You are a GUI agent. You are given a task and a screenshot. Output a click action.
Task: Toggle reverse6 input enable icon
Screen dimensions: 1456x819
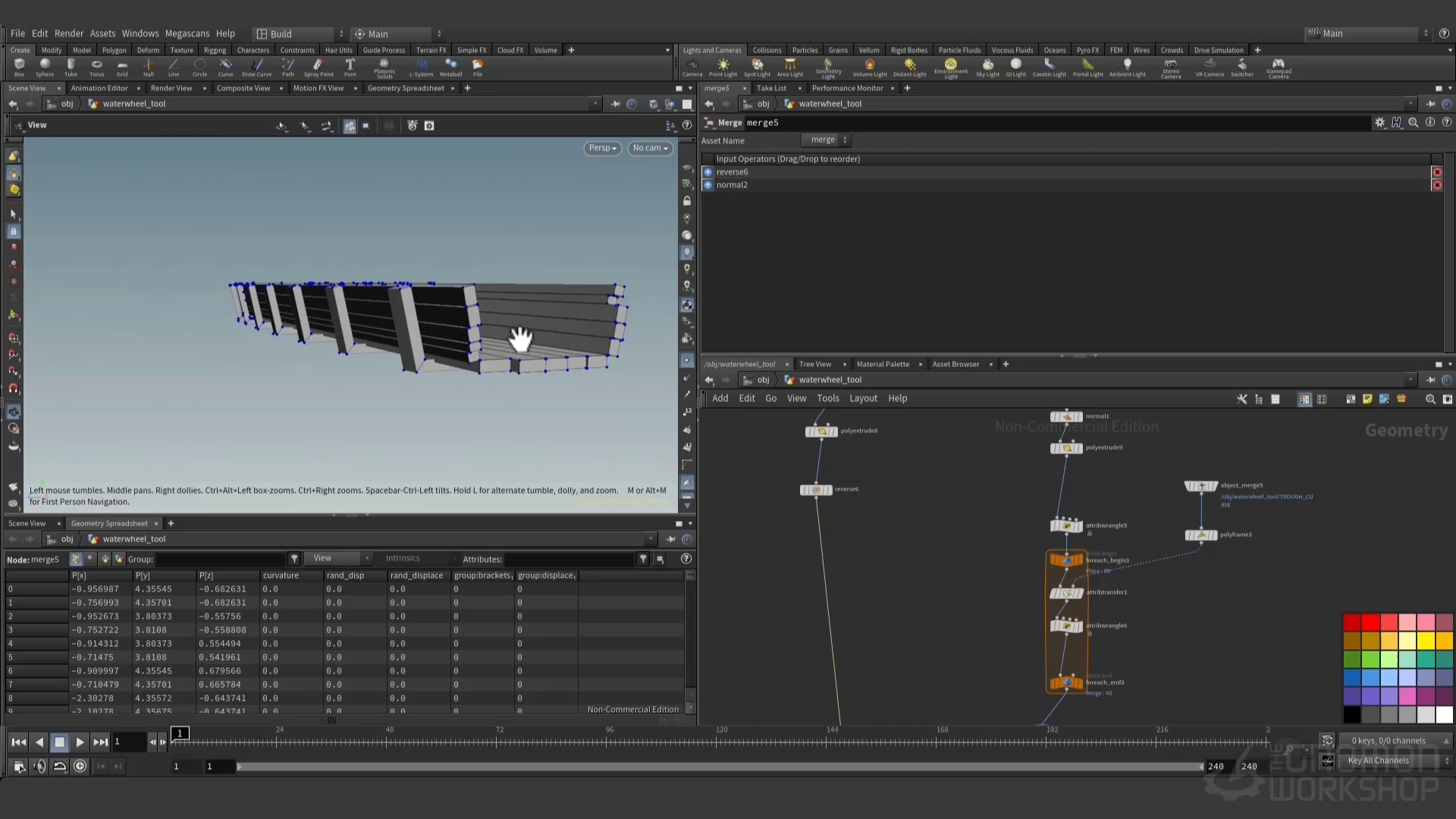pos(708,172)
